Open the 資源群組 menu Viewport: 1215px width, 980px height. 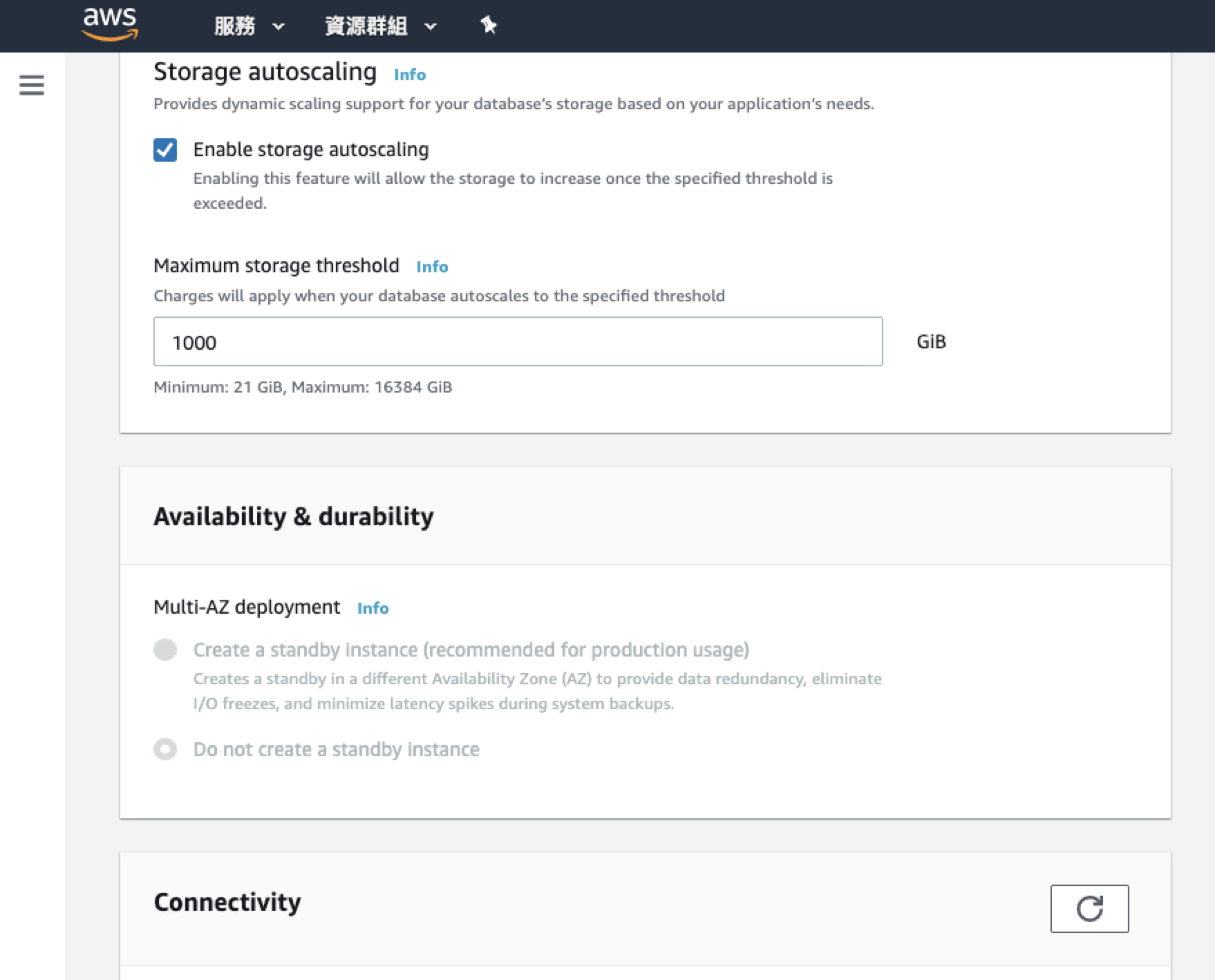click(366, 26)
